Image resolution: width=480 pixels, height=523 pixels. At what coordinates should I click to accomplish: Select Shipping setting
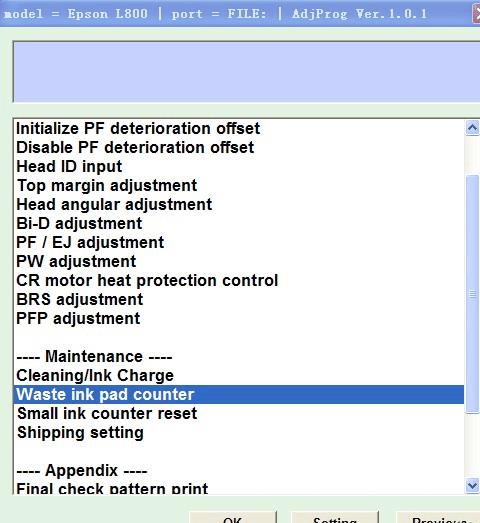pyautogui.click(x=239, y=433)
